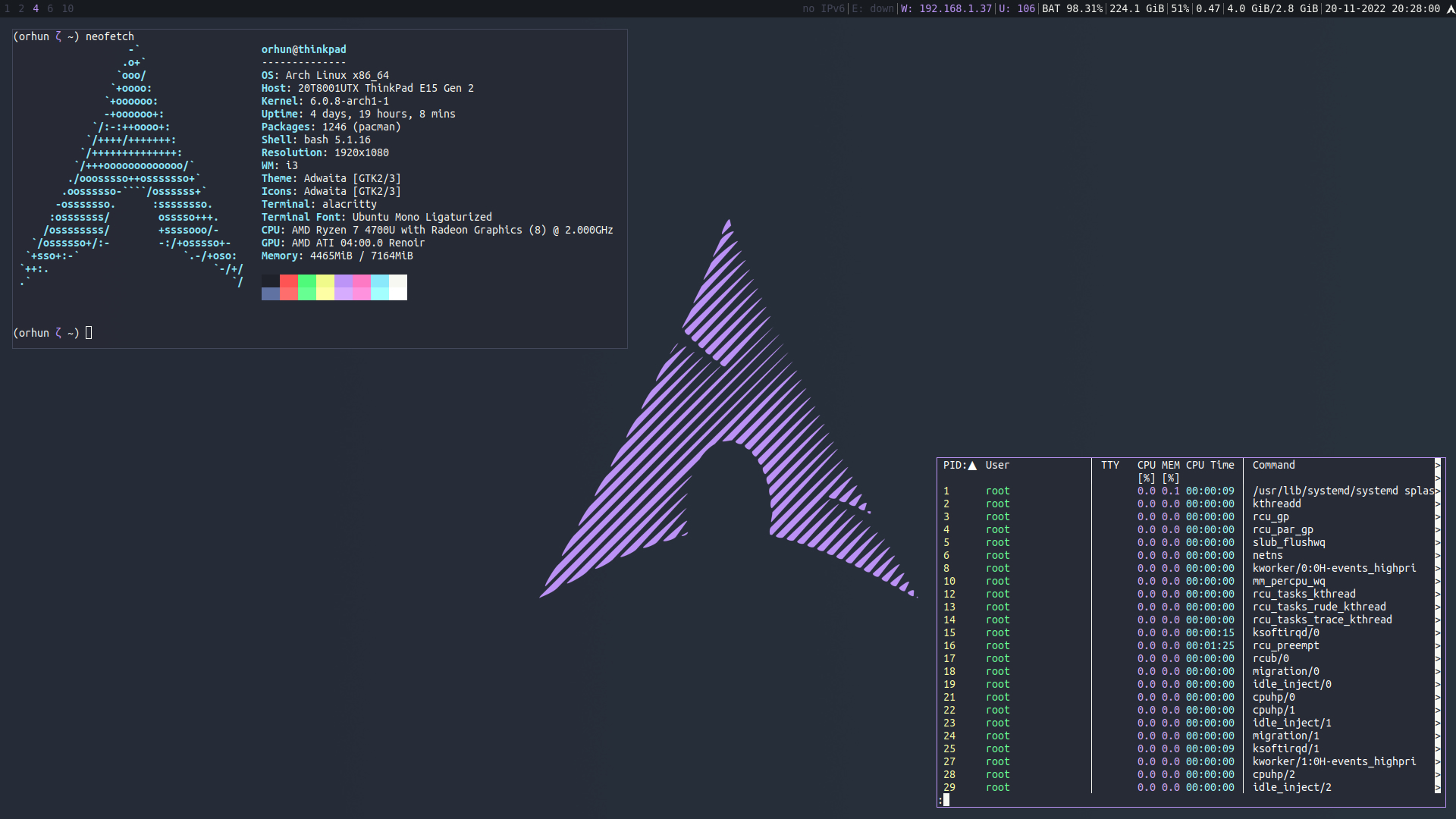This screenshot has width=1456, height=819.
Task: Sort by CPU Time column header
Action: point(1210,466)
